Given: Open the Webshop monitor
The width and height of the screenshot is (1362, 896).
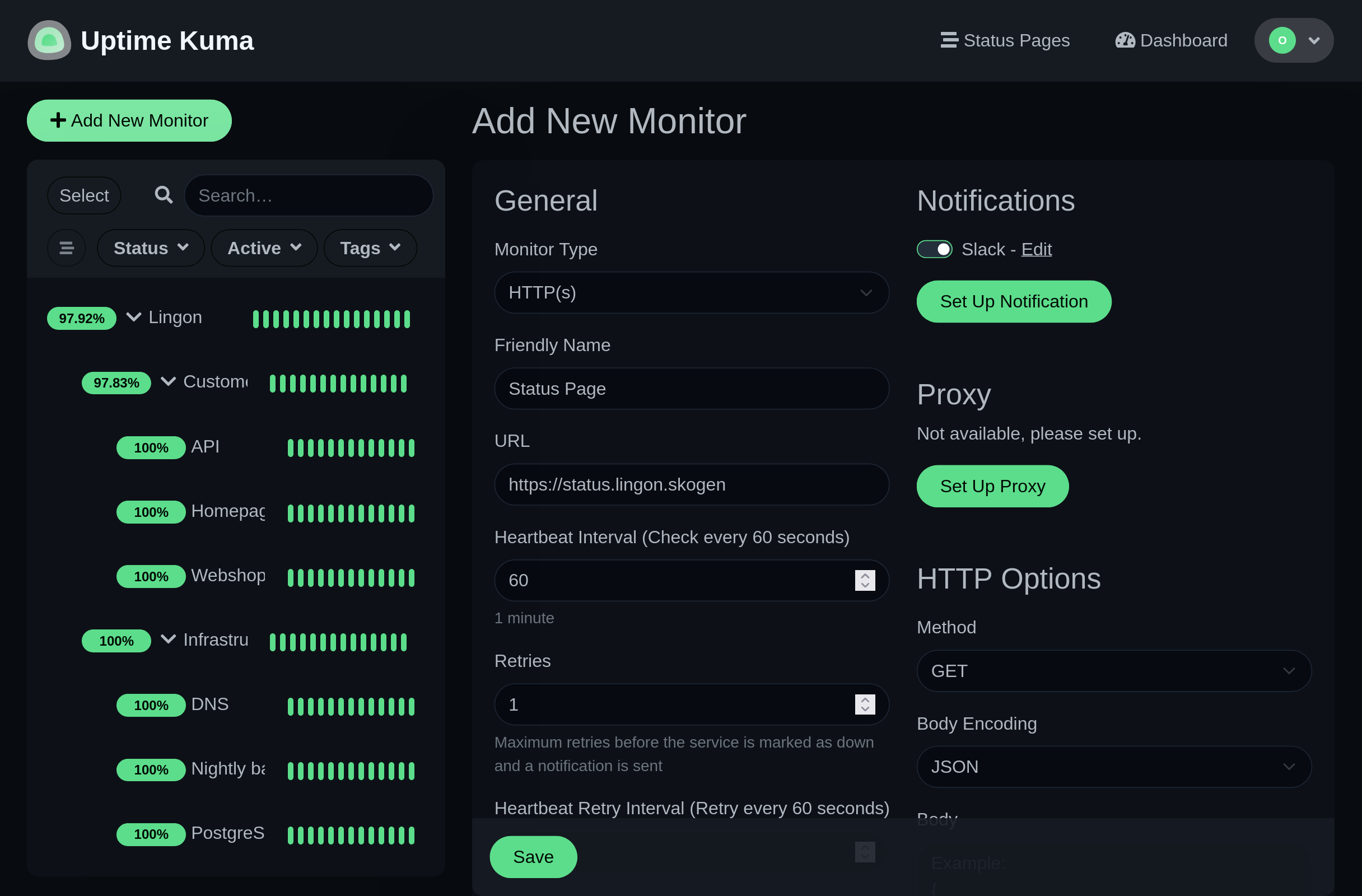Looking at the screenshot, I should click(228, 575).
